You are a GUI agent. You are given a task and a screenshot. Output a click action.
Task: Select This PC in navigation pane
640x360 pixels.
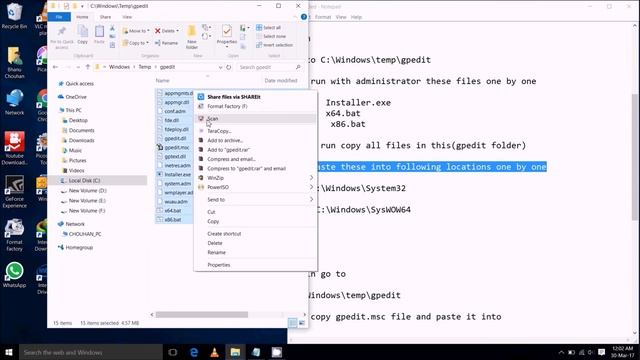[x=73, y=110]
